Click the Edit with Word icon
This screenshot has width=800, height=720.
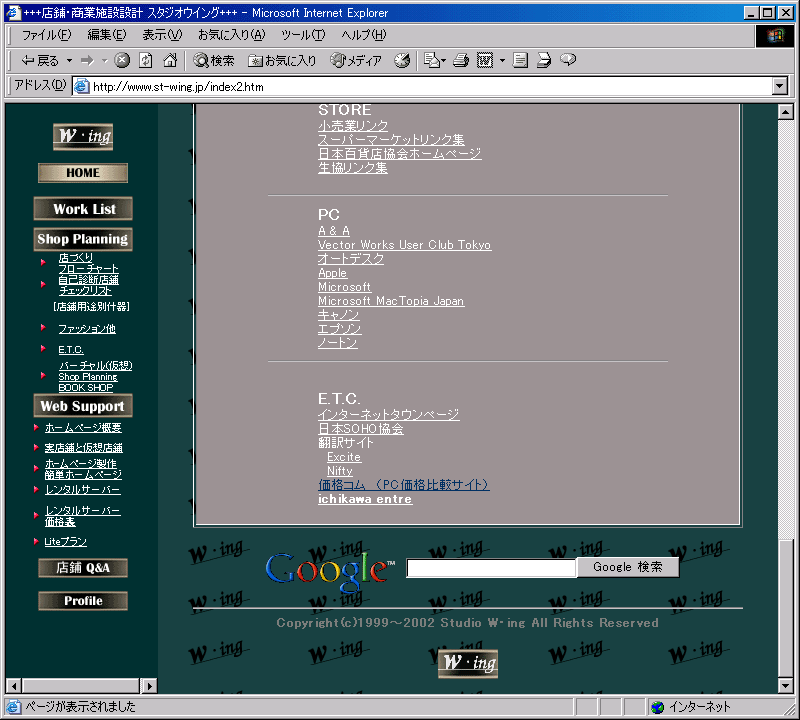click(x=485, y=60)
